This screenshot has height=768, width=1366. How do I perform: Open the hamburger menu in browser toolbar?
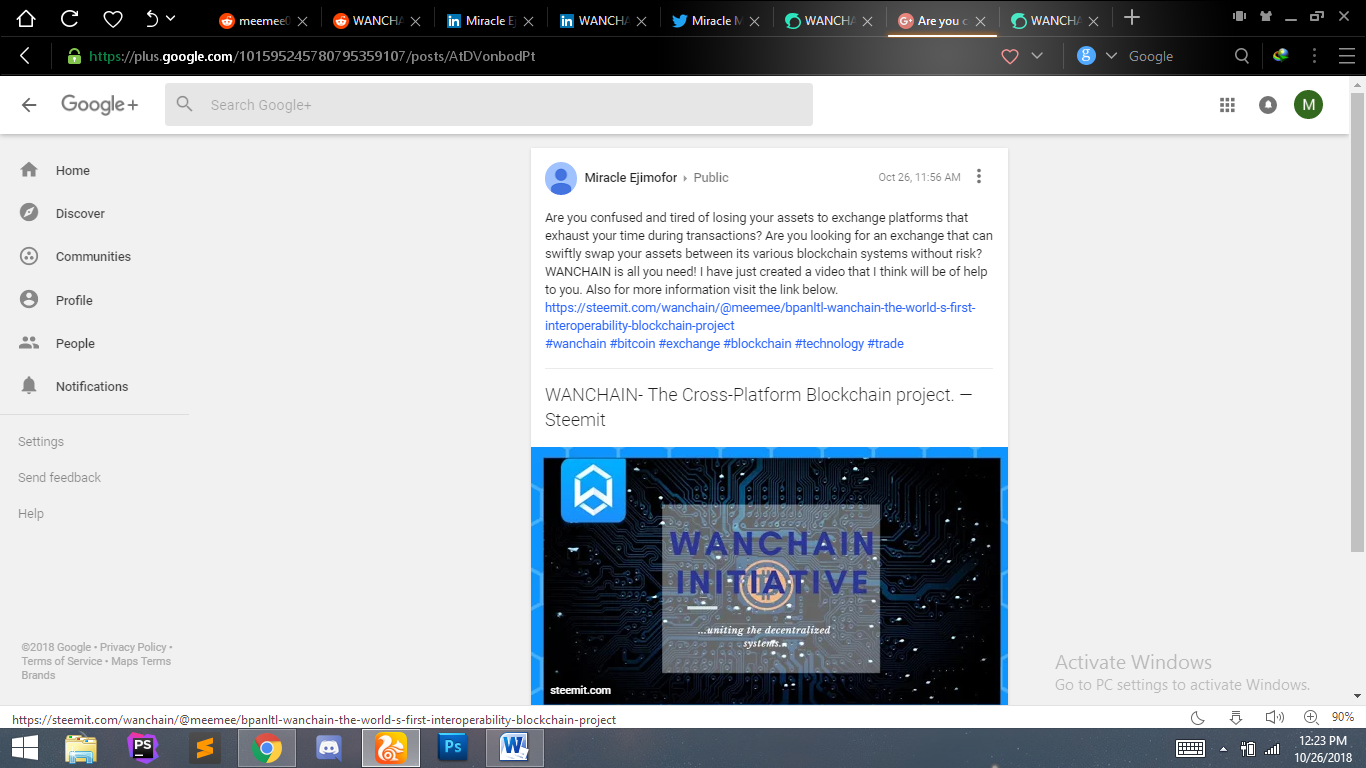(x=1346, y=56)
